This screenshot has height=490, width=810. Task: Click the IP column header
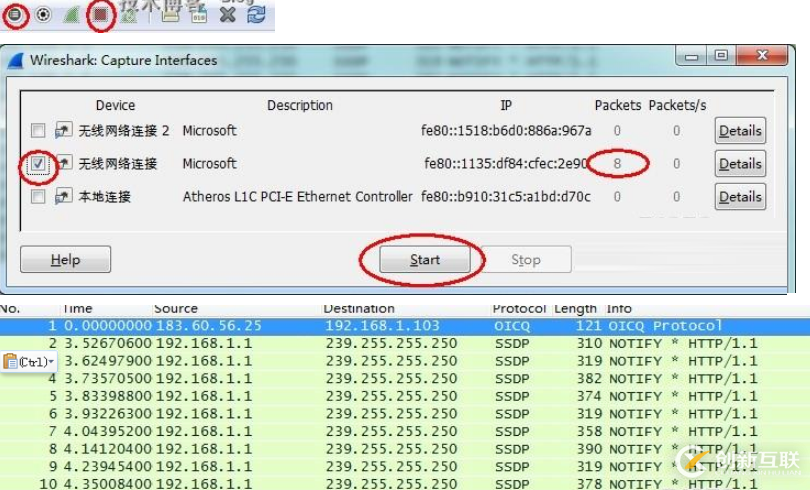click(506, 105)
